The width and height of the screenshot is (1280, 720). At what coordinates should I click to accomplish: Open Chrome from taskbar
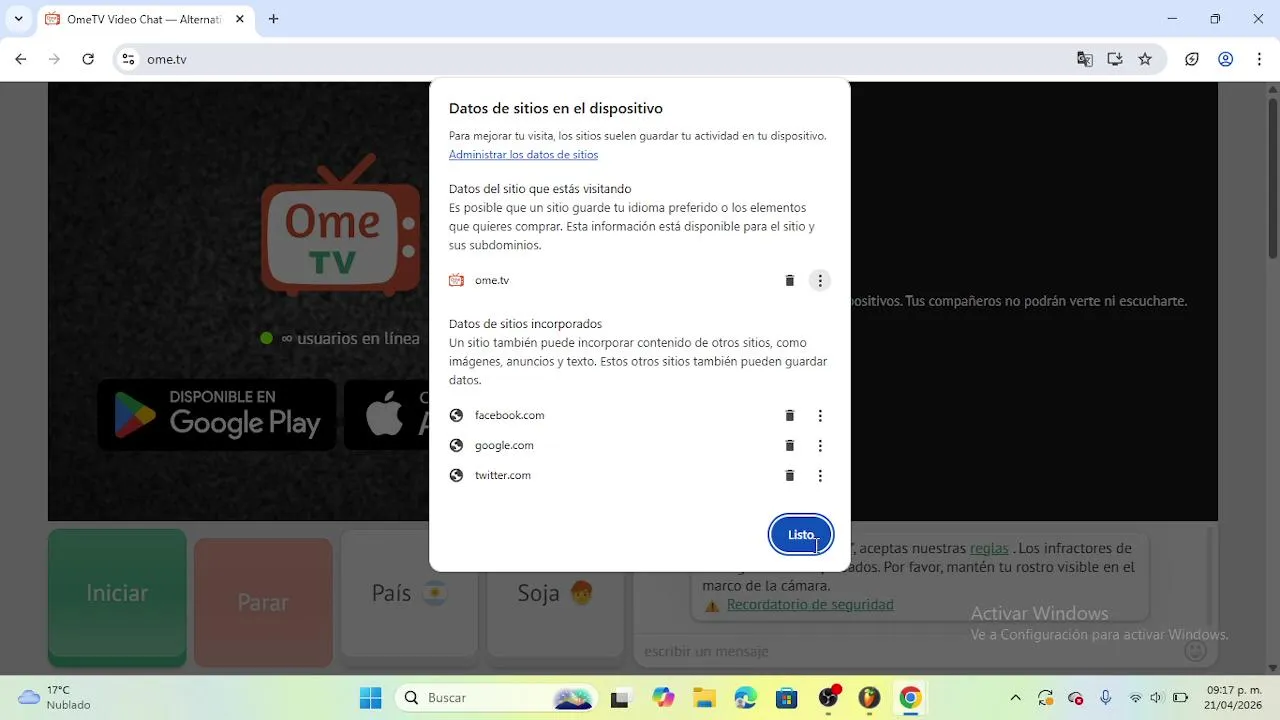click(x=910, y=698)
